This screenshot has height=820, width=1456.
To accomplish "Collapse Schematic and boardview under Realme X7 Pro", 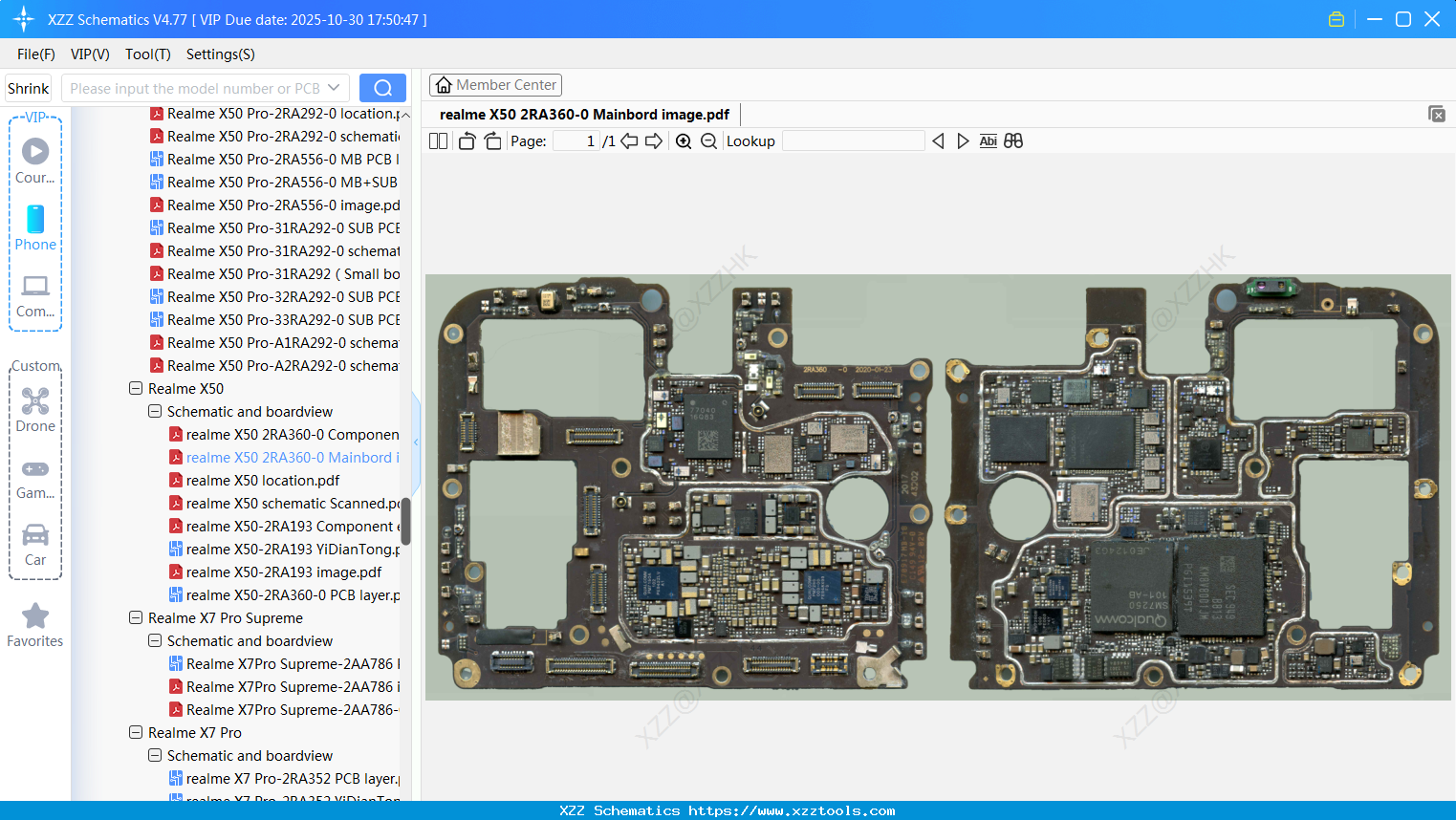I will pos(154,755).
